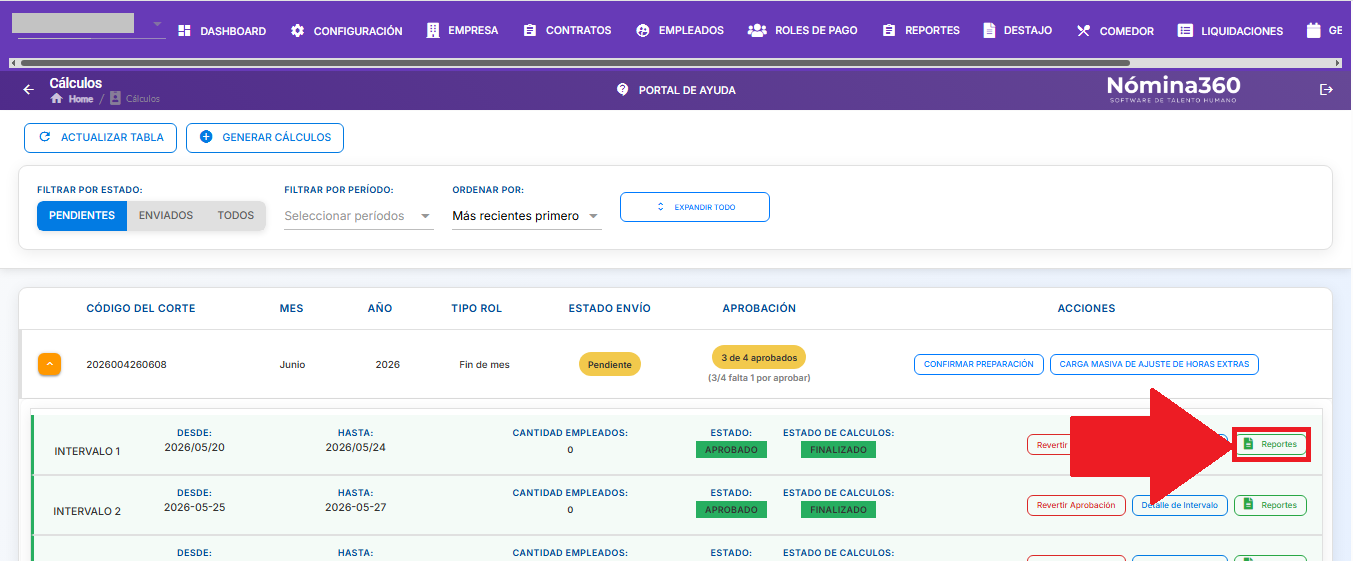Open the Más recientes primero sort dropdown

click(x=527, y=216)
